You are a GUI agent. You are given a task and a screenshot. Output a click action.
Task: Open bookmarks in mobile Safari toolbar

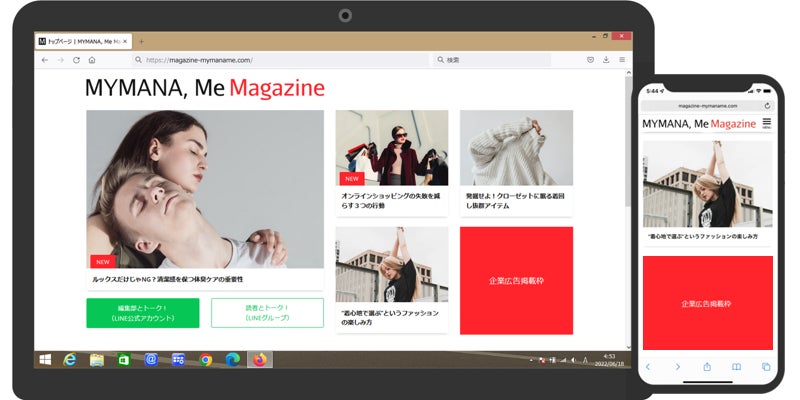737,367
